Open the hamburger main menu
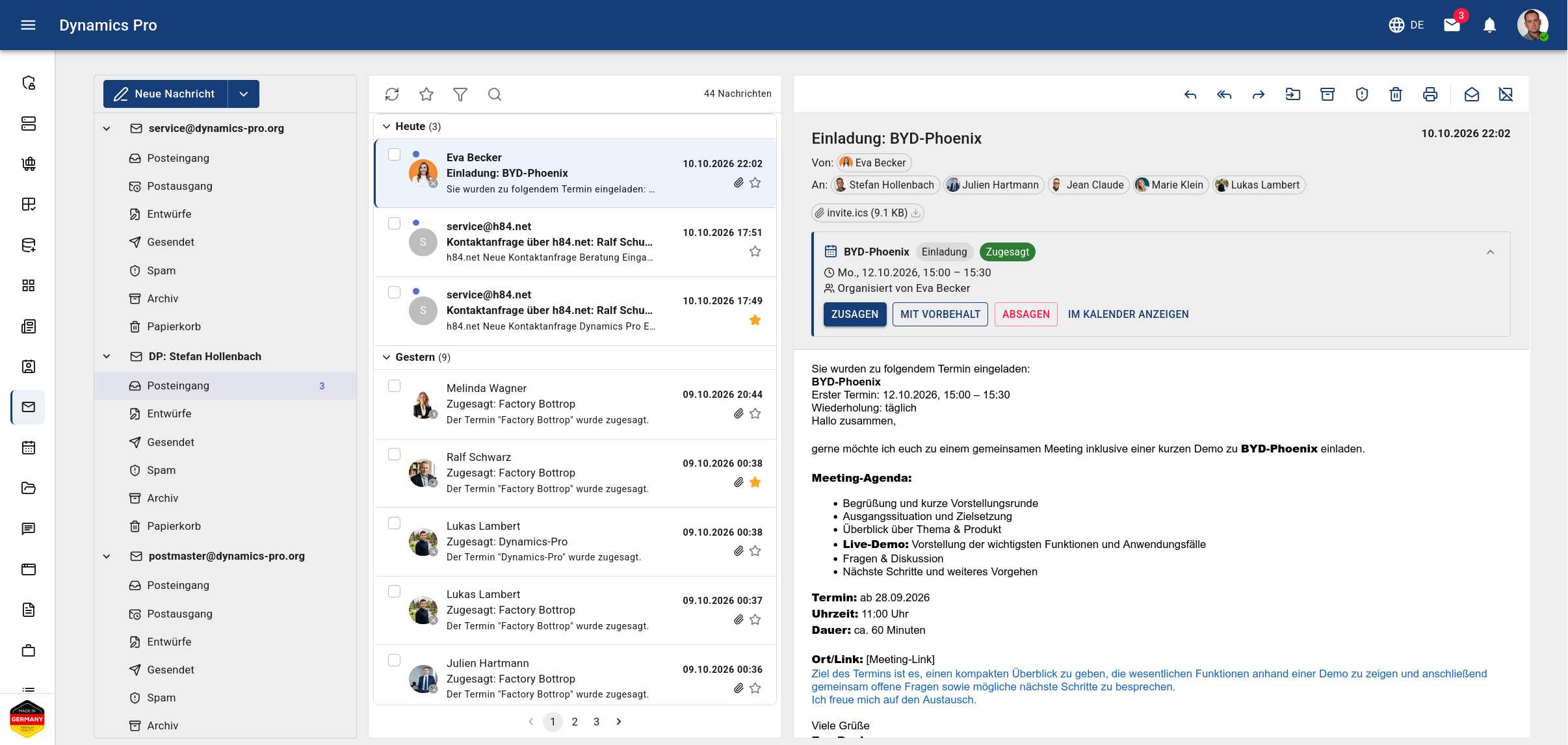 [x=28, y=25]
